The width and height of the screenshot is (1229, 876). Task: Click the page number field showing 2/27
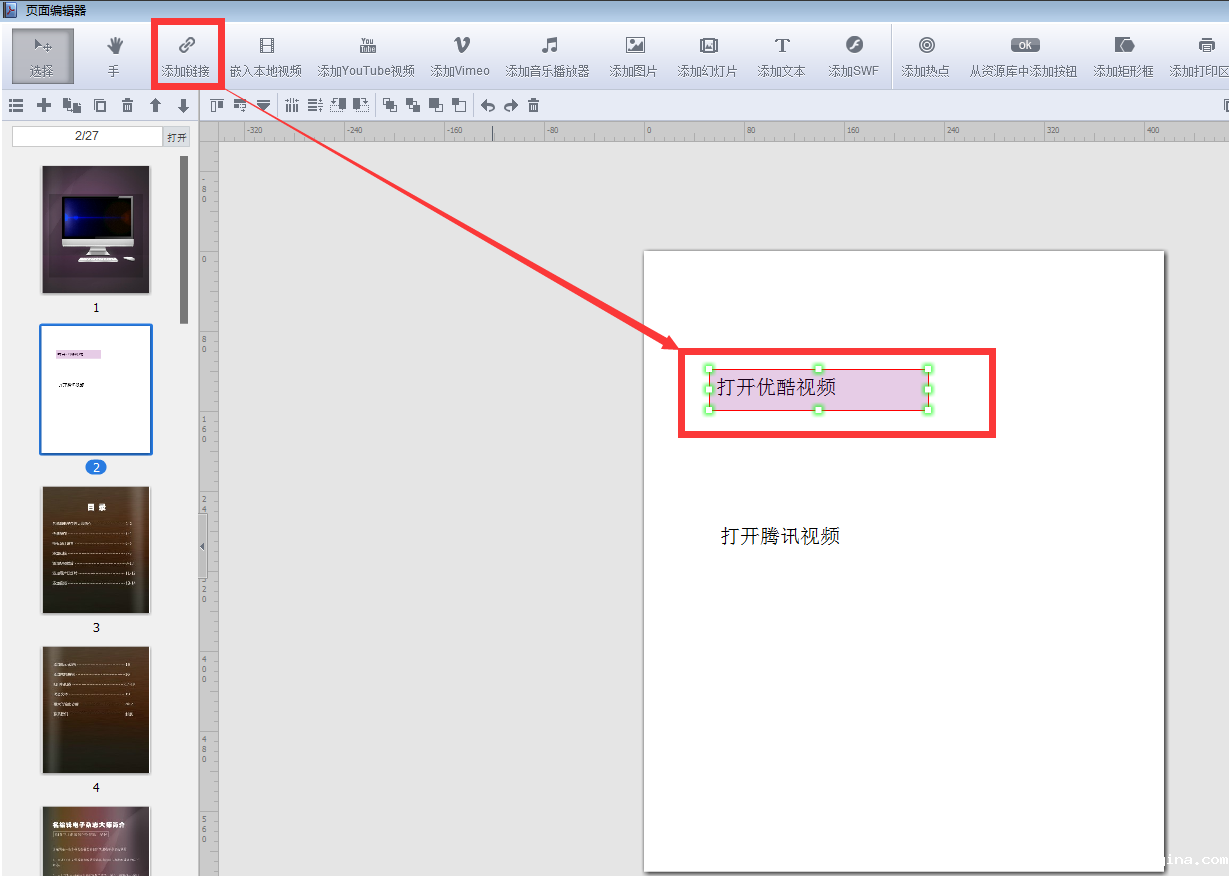pyautogui.click(x=87, y=136)
